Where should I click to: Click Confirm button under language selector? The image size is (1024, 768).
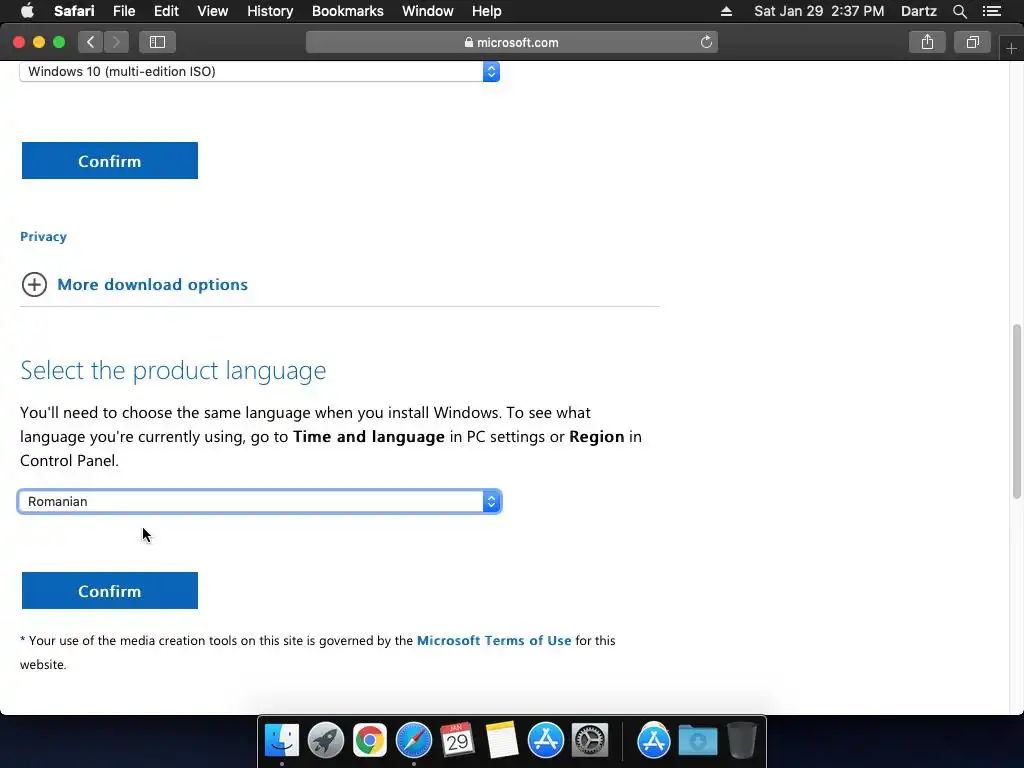pyautogui.click(x=110, y=591)
